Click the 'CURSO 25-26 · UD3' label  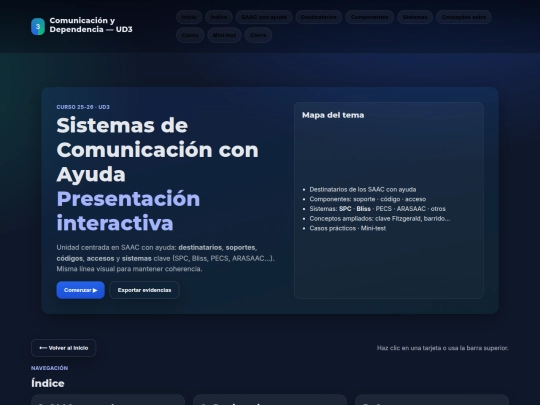point(83,107)
